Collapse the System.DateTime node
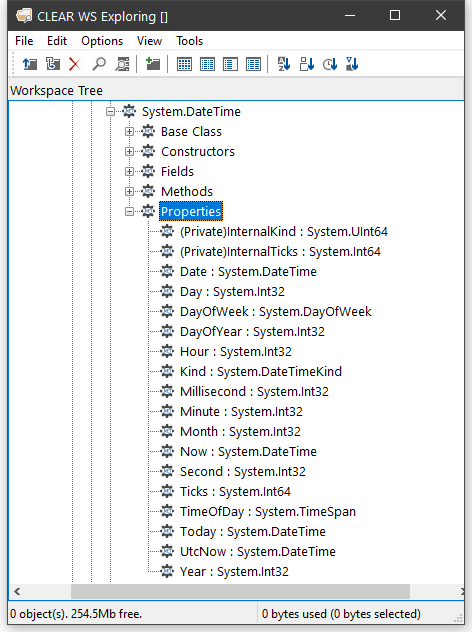This screenshot has height=632, width=472. [110, 111]
